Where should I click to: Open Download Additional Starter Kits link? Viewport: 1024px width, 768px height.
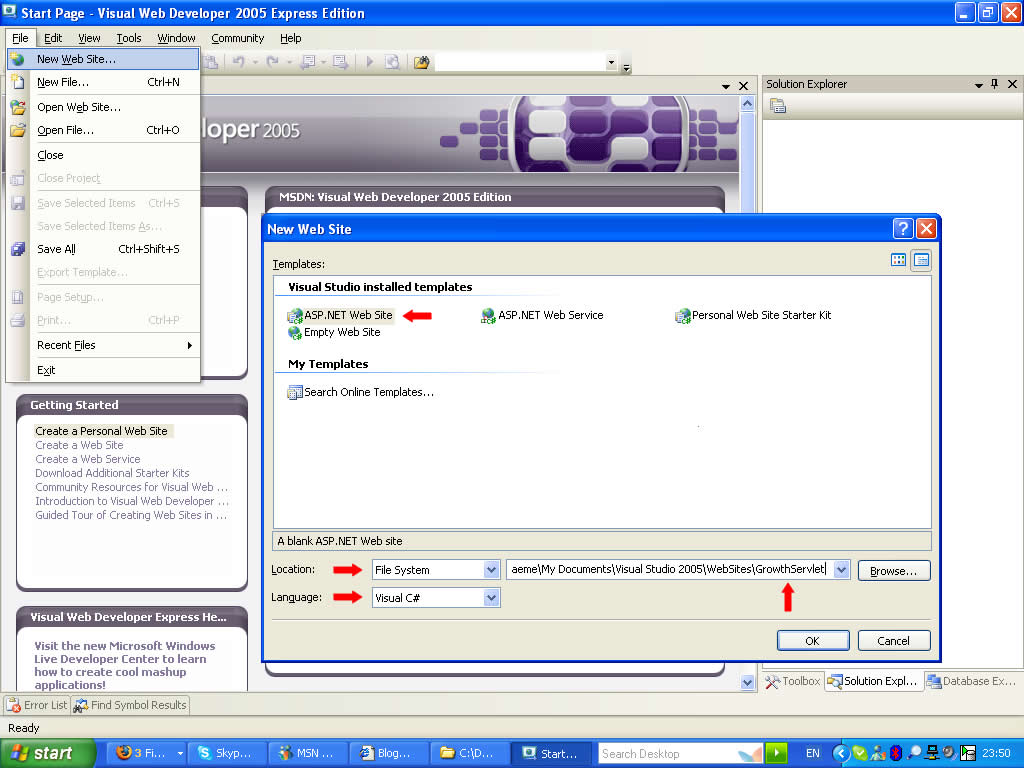112,473
